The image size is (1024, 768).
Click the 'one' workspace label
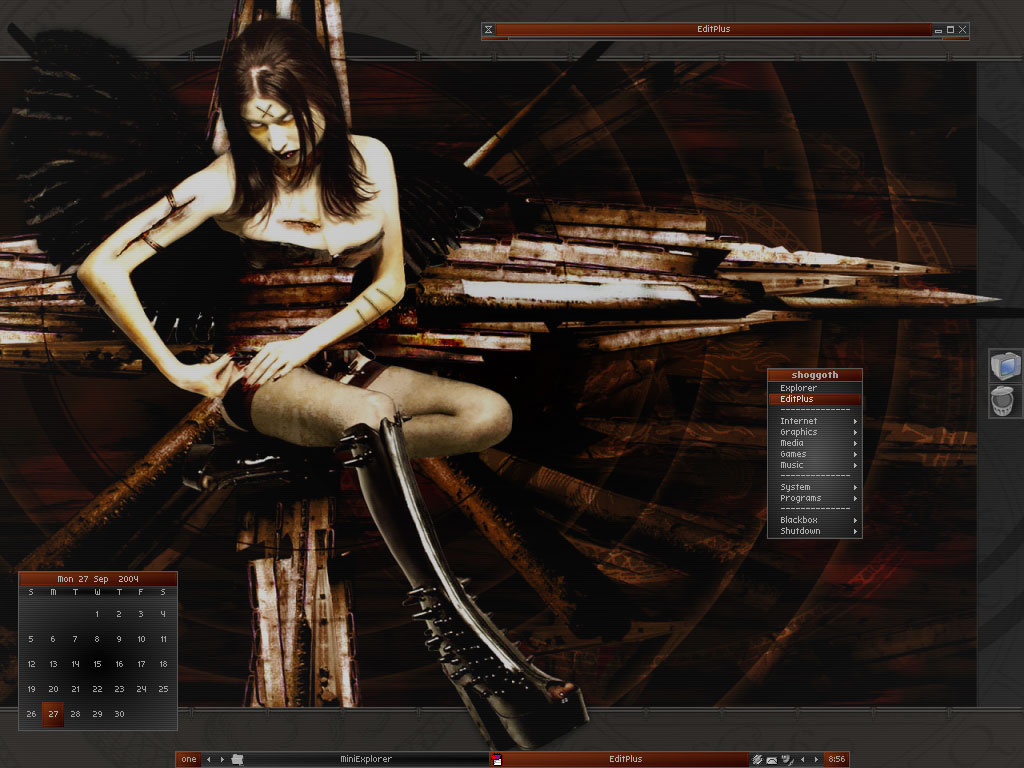(189, 759)
